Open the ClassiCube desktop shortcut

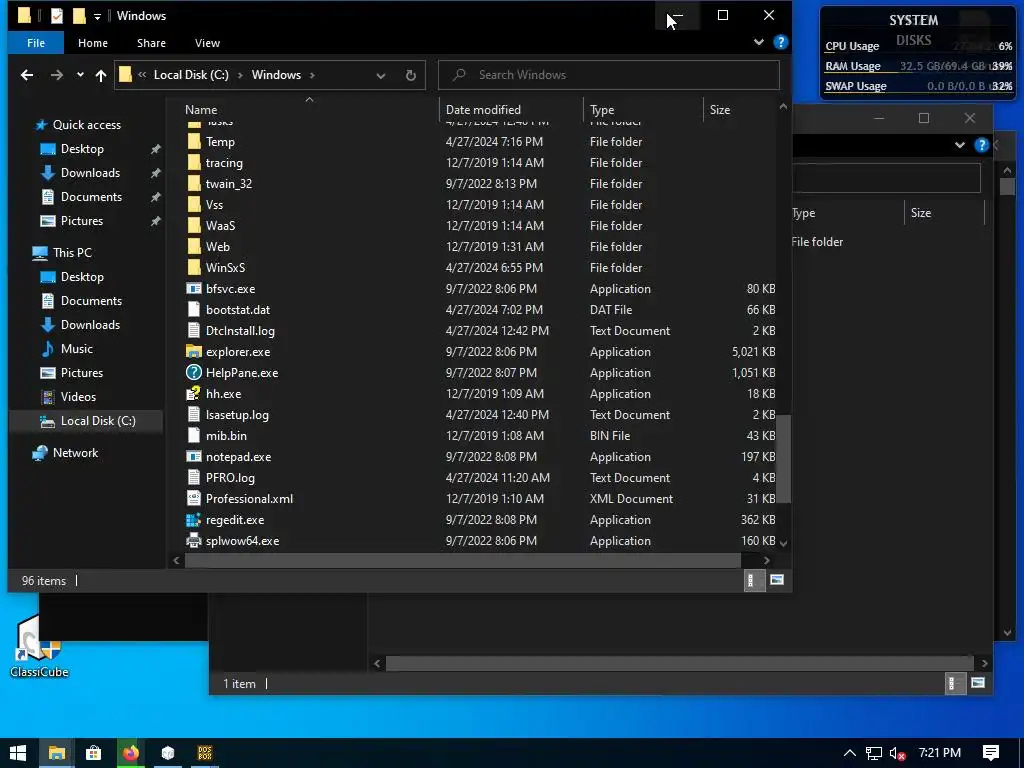tap(39, 647)
